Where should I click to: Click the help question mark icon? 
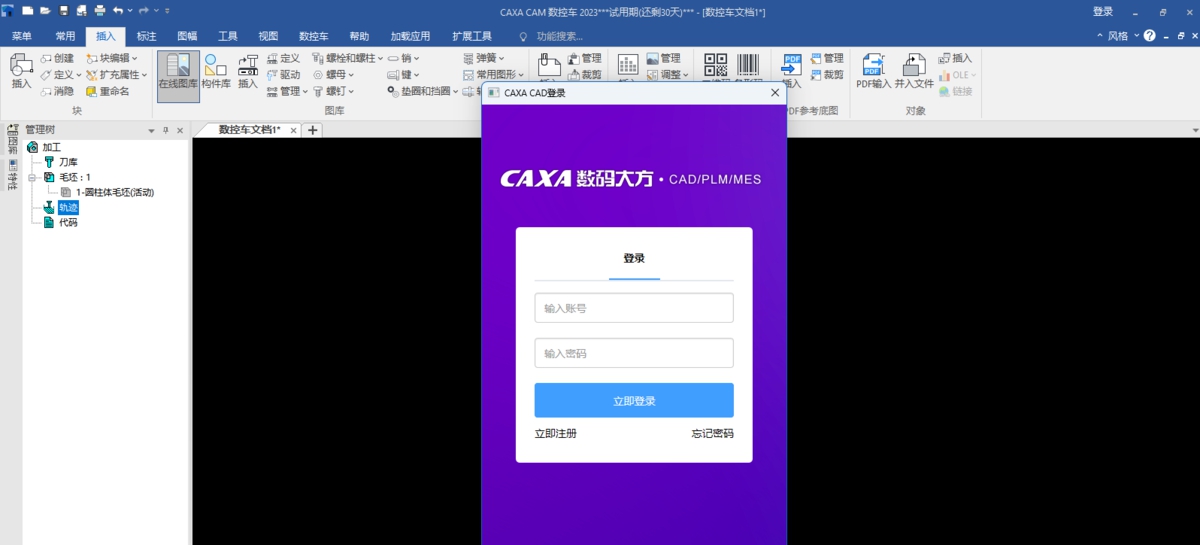(x=1149, y=36)
